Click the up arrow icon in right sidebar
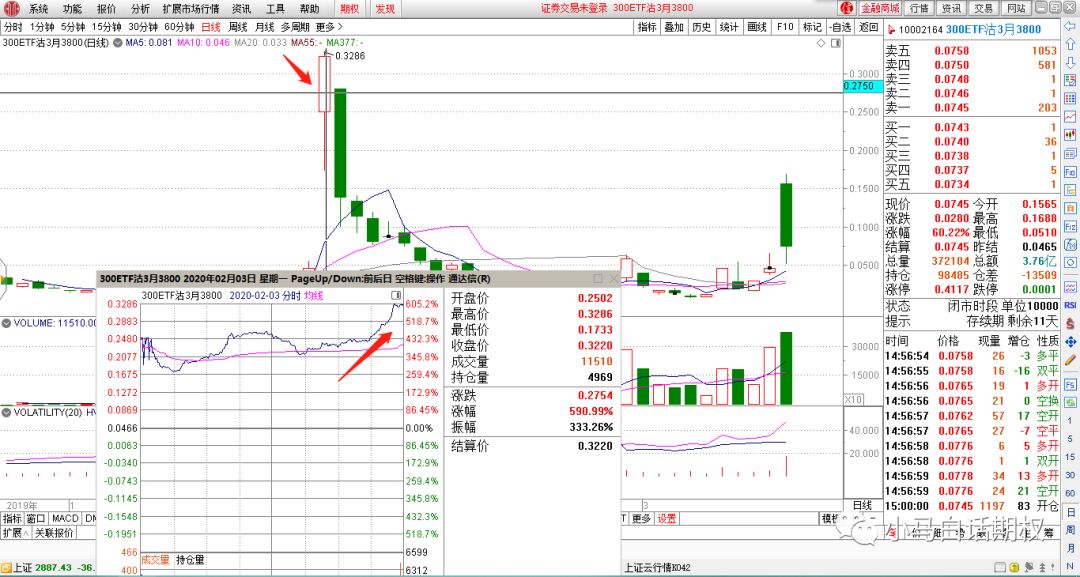Image resolution: width=1080 pixels, height=577 pixels. [x=1070, y=44]
